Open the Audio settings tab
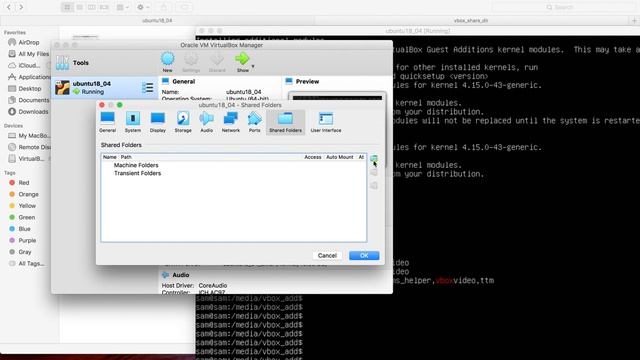The height and width of the screenshot is (360, 640). [x=207, y=122]
